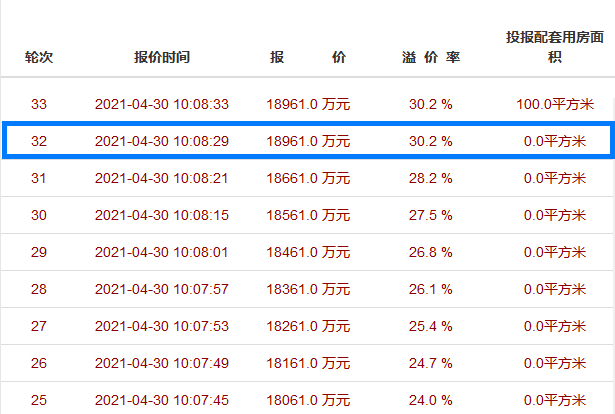
Task: Select the 28.2 % premium rate cell
Action: tap(431, 178)
